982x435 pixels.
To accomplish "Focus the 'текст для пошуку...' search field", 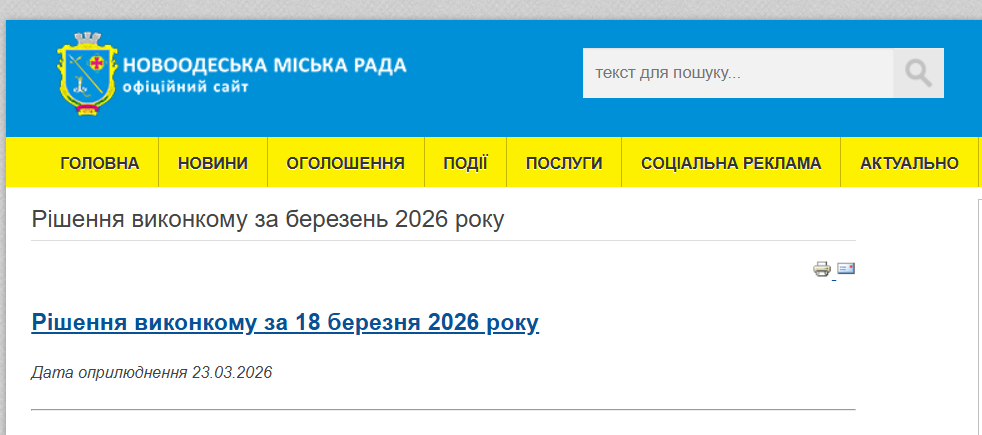I will pyautogui.click(x=738, y=73).
